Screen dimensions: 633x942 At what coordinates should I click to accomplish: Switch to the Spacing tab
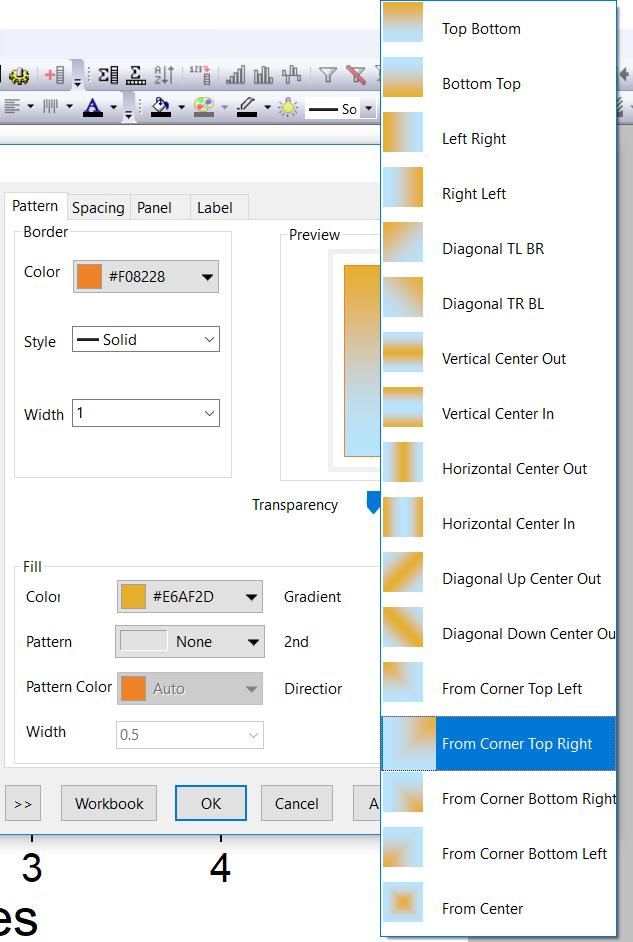98,208
